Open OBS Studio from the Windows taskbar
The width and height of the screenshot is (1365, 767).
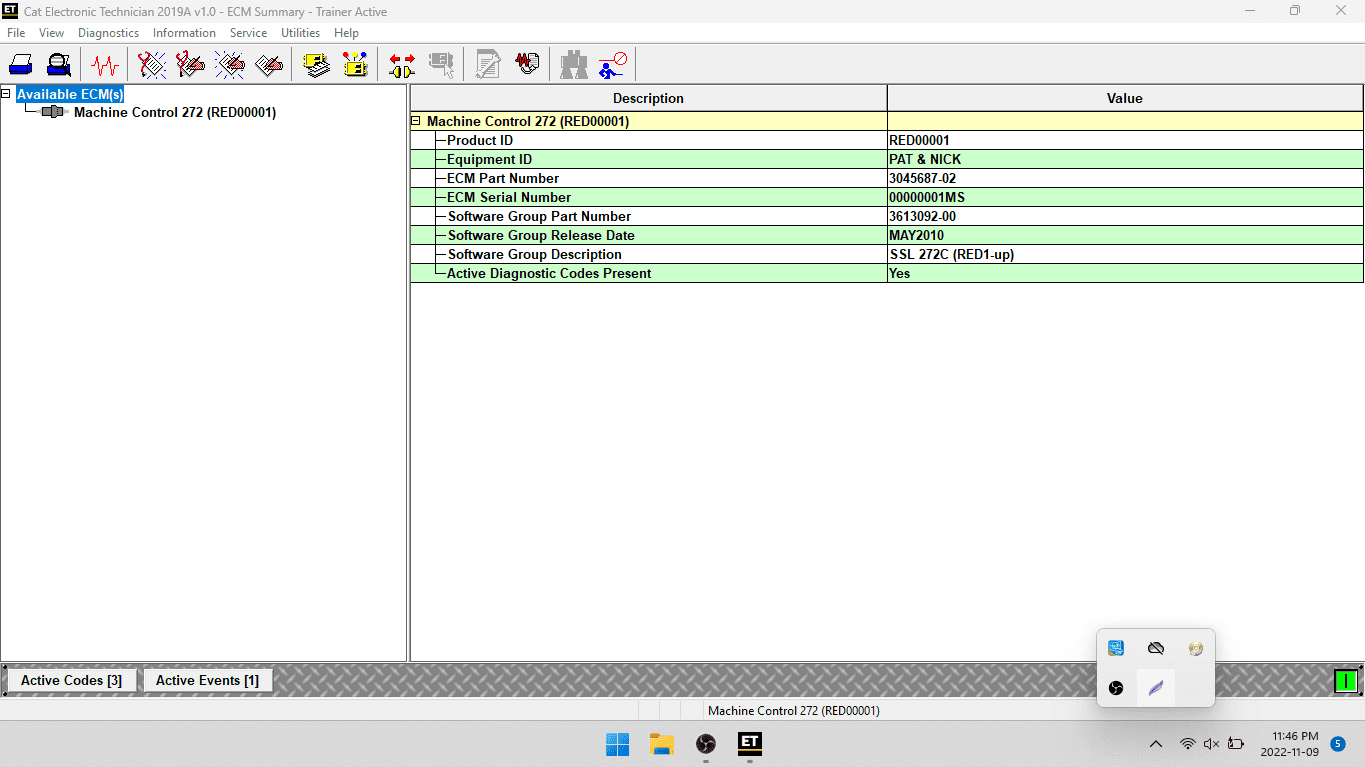(706, 744)
